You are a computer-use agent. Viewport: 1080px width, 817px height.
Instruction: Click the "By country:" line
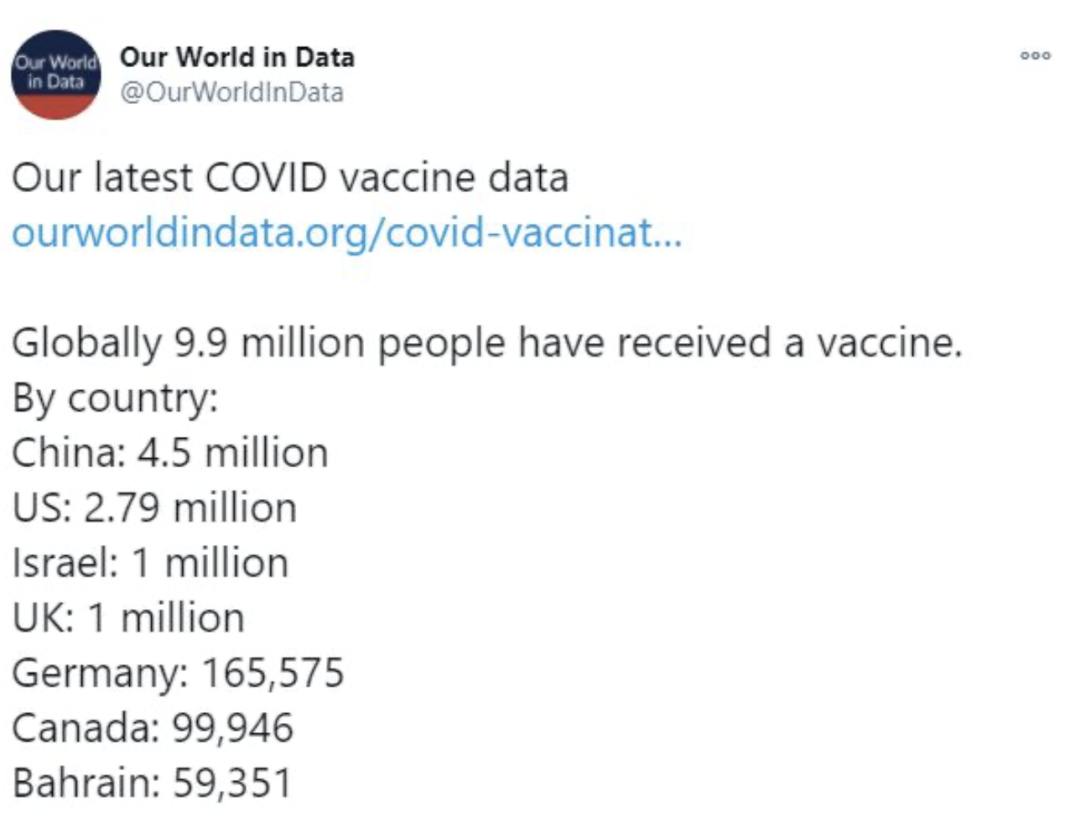[115, 399]
